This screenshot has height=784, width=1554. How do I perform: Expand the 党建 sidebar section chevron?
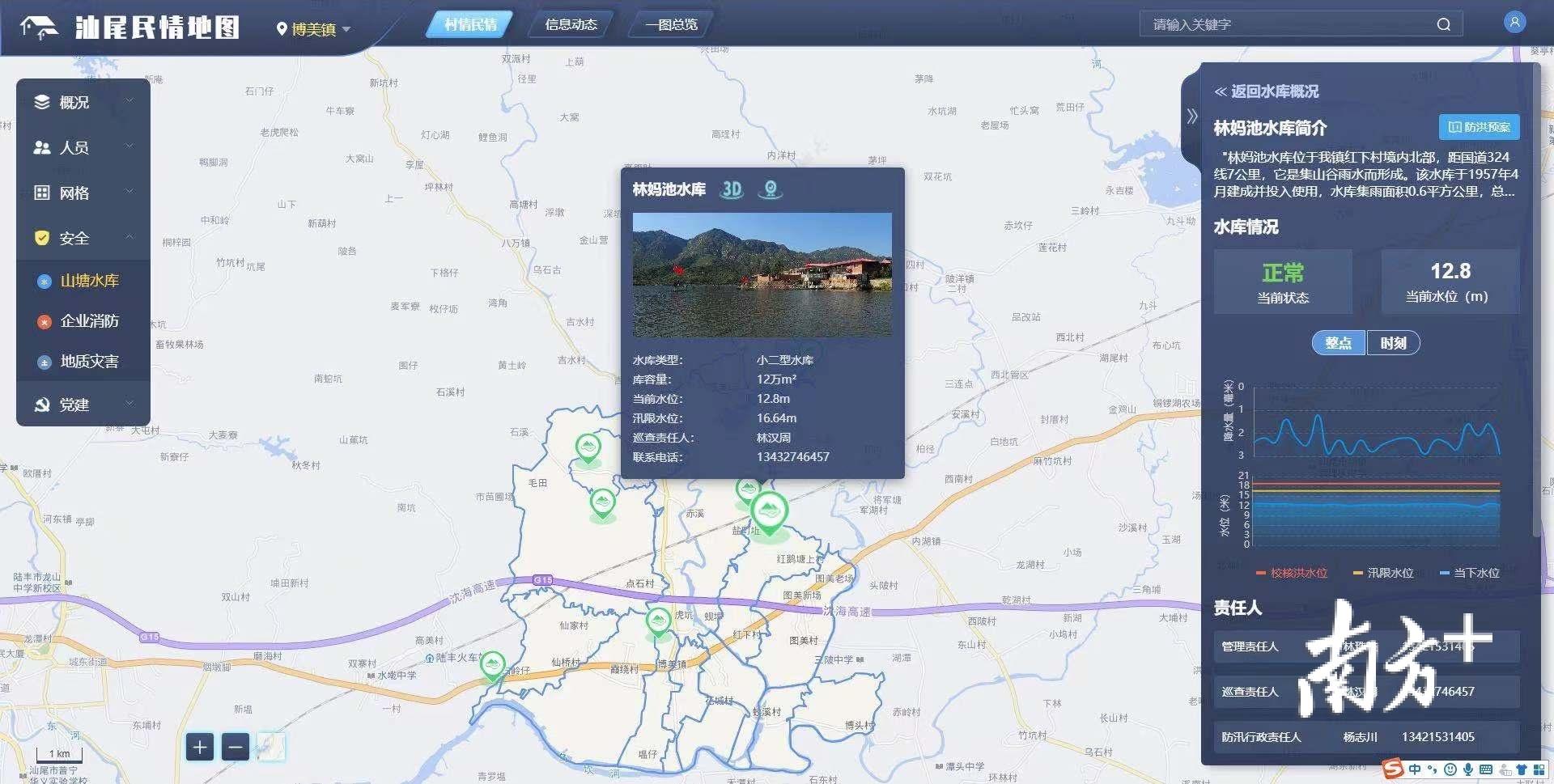[129, 403]
